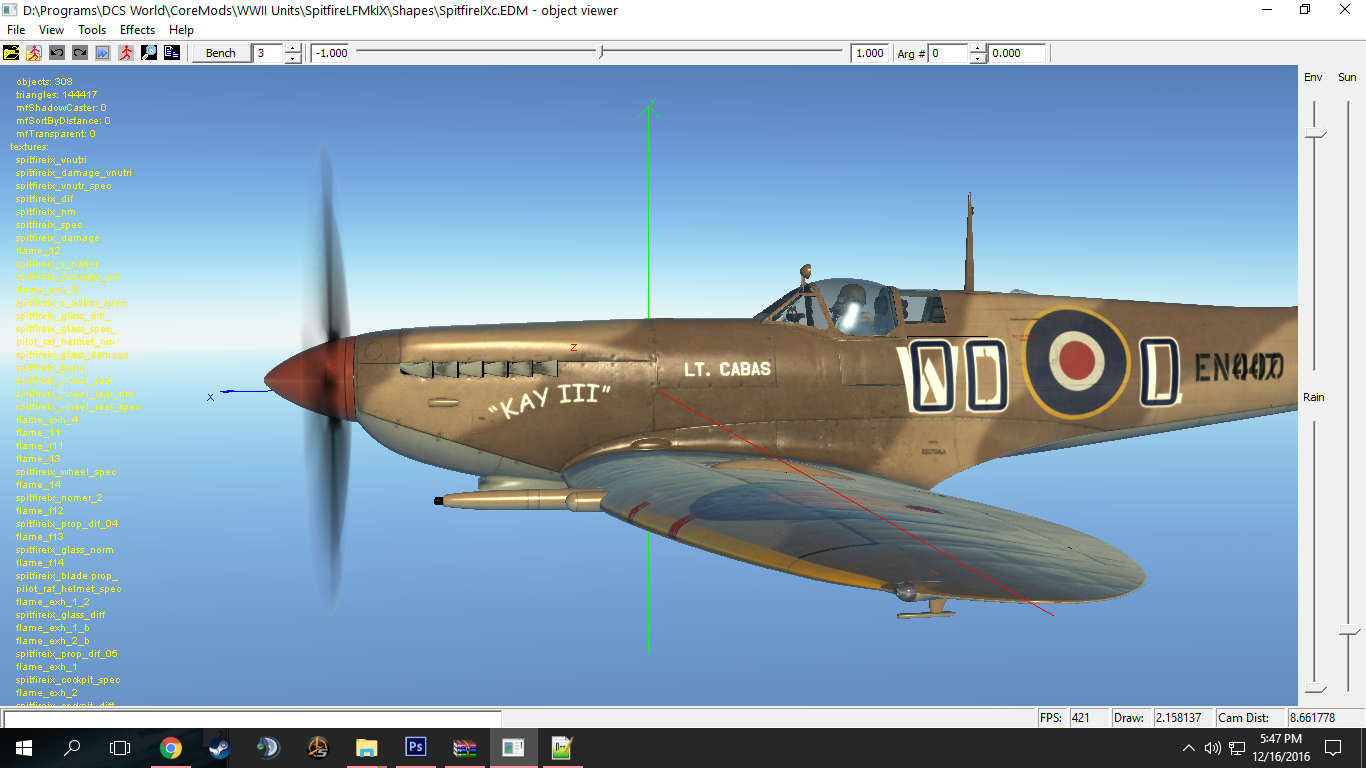Open Windows search from the taskbar
Viewport: 1366px width, 768px height.
click(72, 748)
